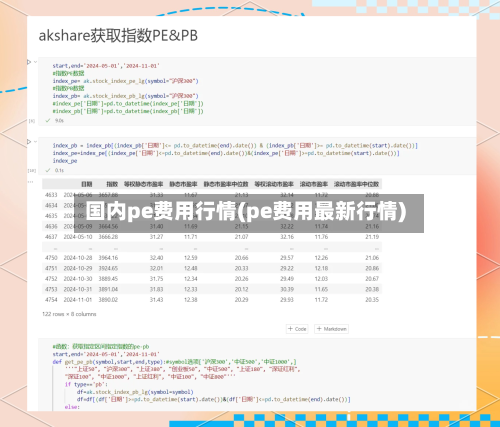
Task: Click the '122 rows × 8 columns' summary
Action: (69, 314)
